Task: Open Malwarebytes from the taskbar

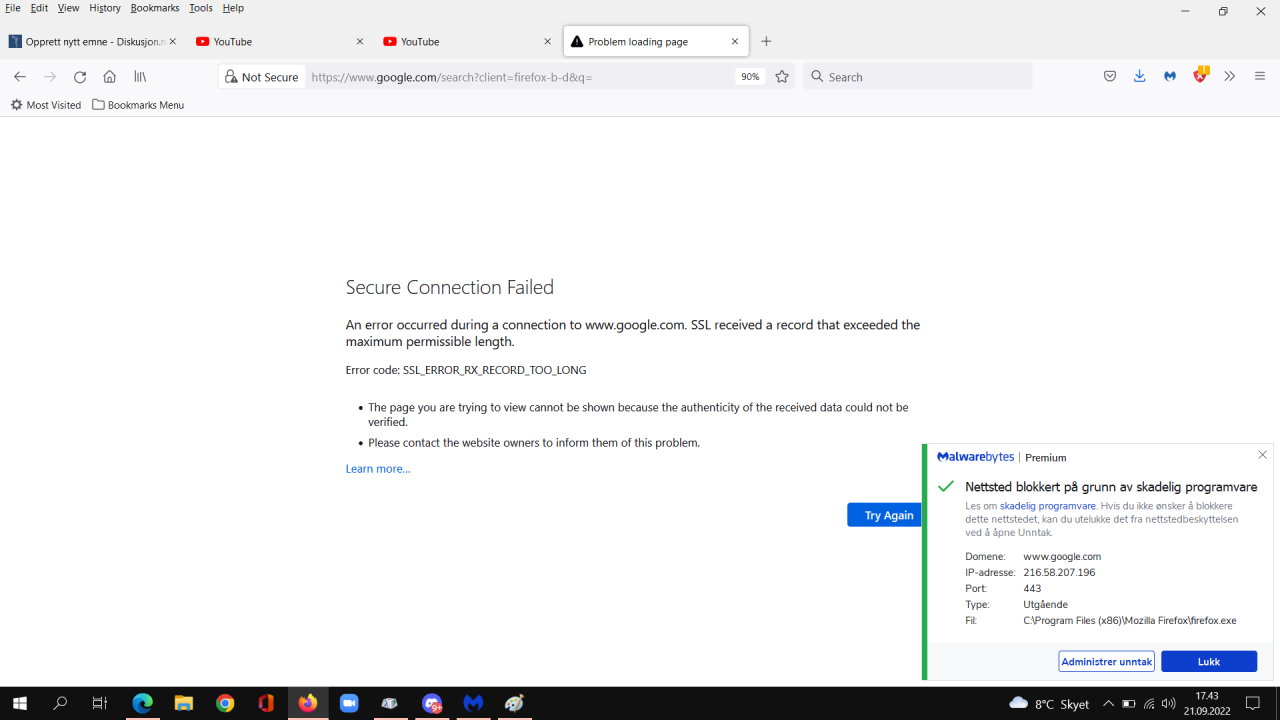Action: pos(473,703)
